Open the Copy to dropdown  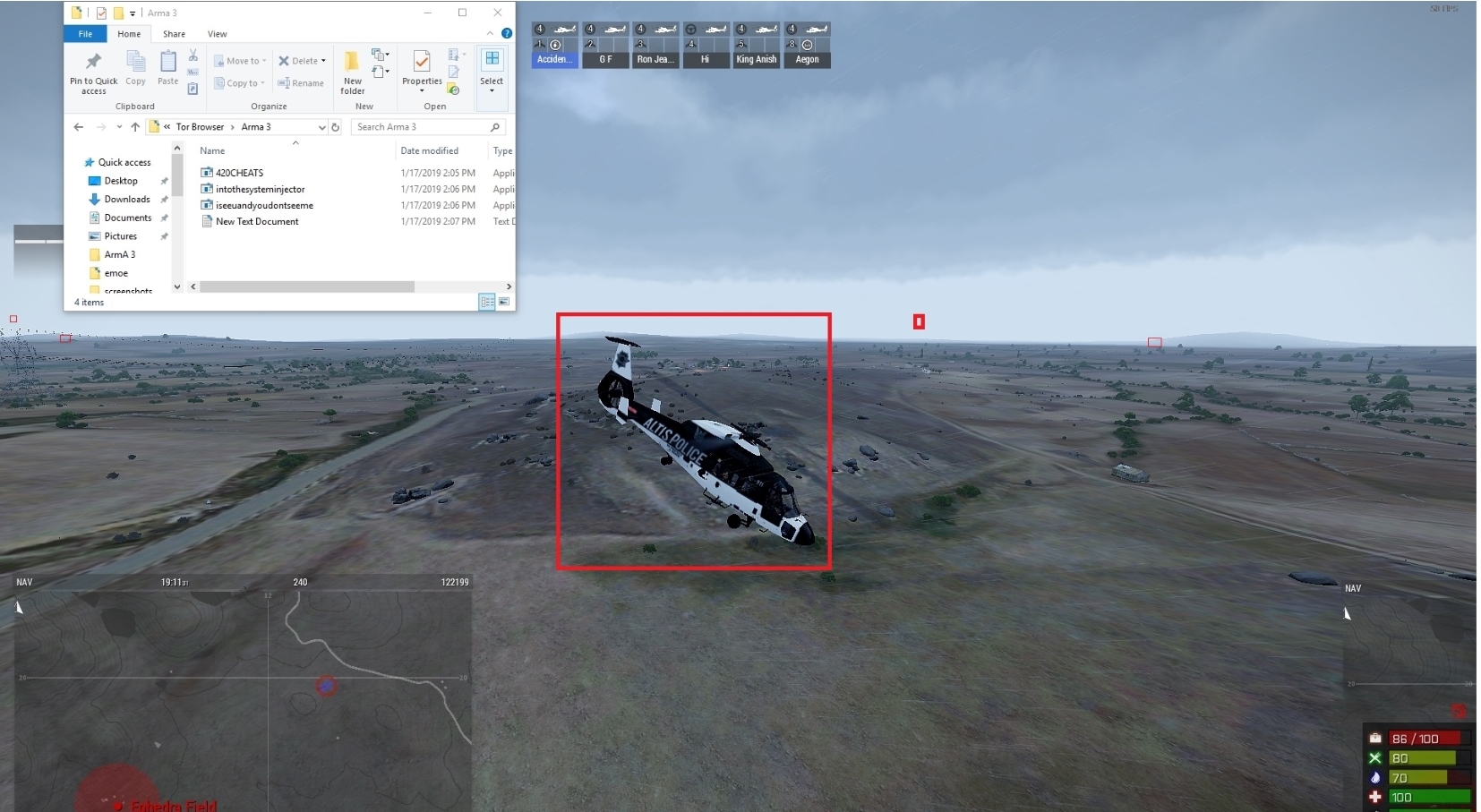point(239,83)
